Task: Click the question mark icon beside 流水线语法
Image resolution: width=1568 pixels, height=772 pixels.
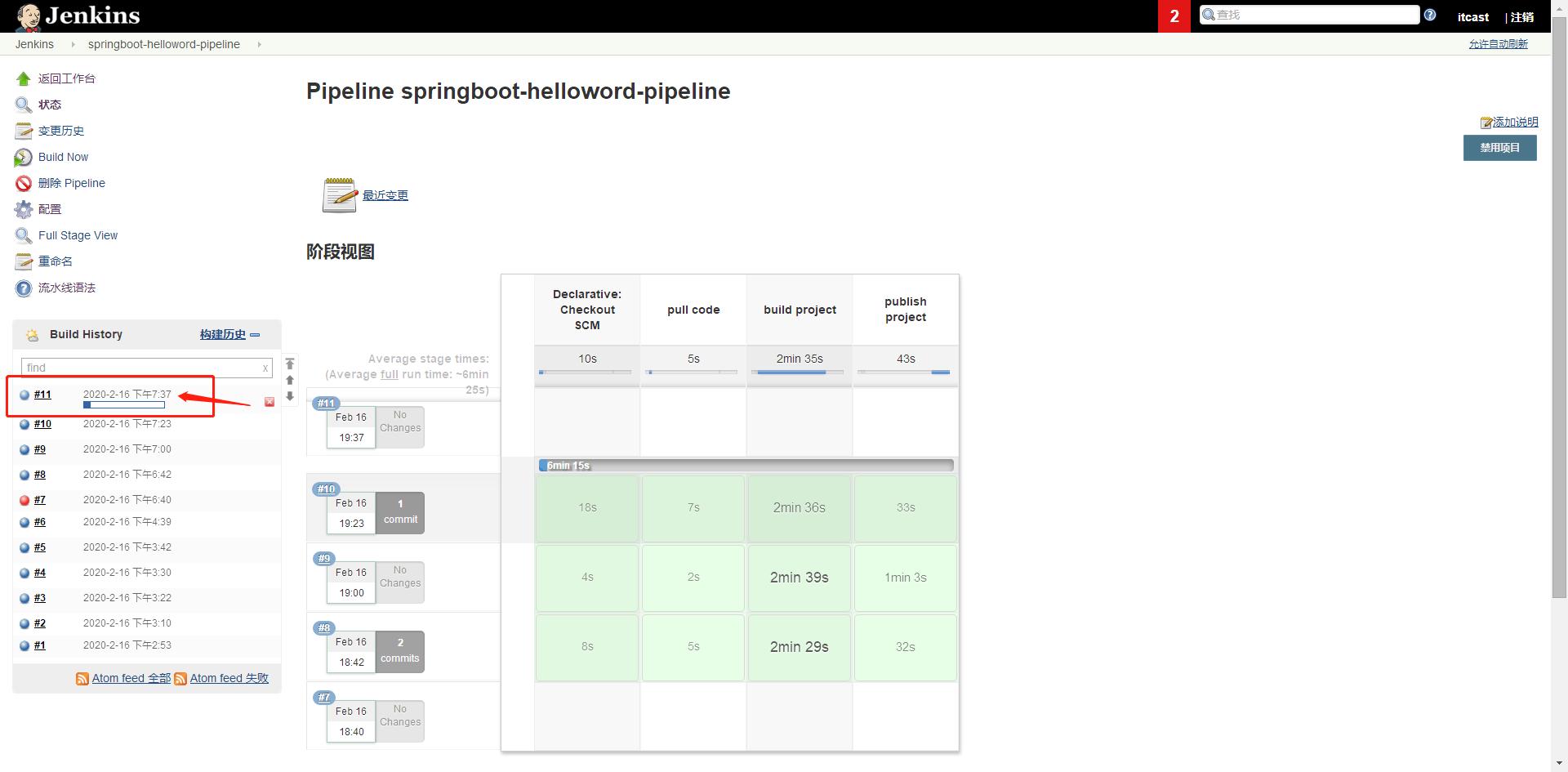Action: coord(24,288)
